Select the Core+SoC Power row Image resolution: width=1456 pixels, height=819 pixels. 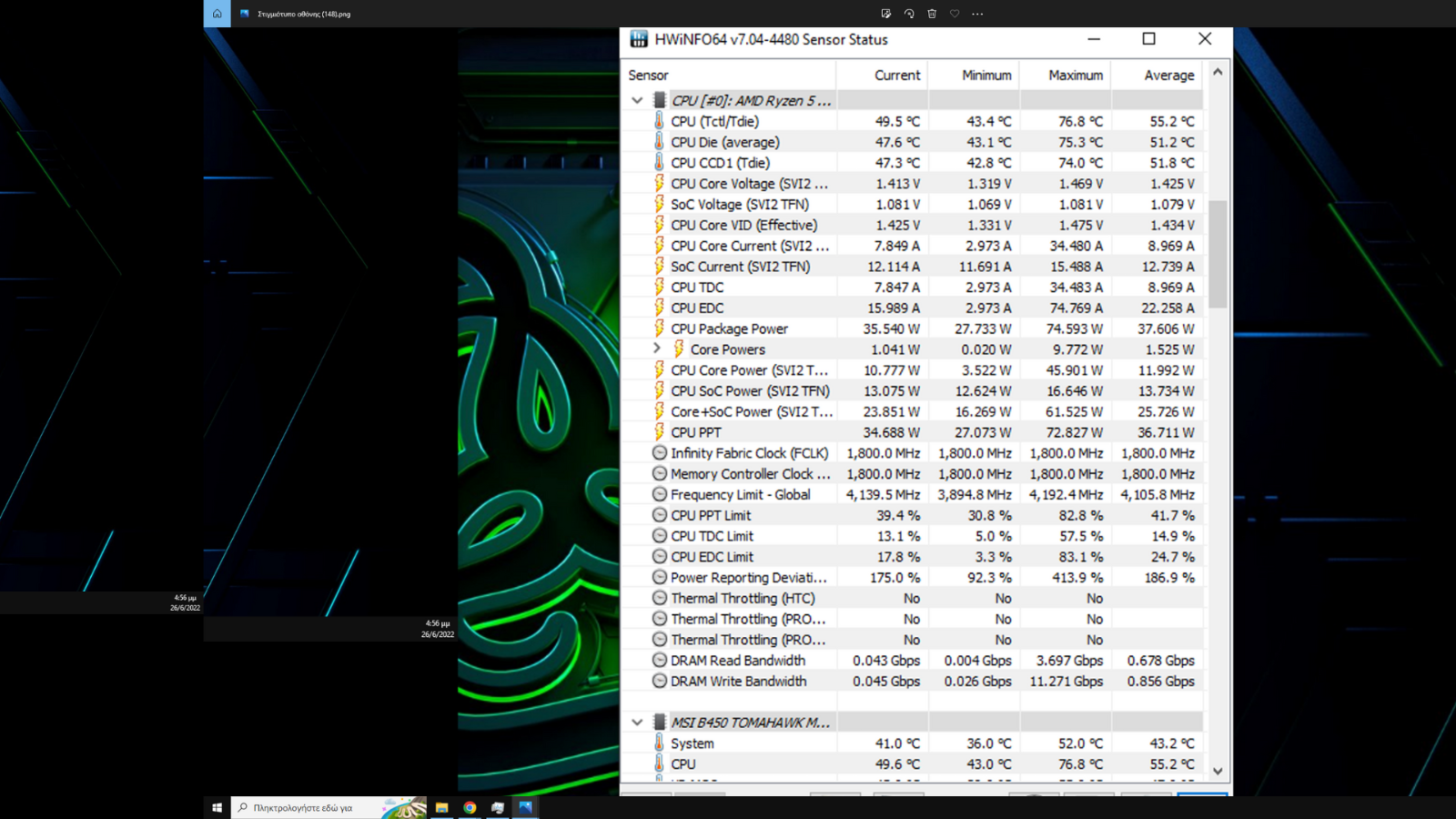912,411
